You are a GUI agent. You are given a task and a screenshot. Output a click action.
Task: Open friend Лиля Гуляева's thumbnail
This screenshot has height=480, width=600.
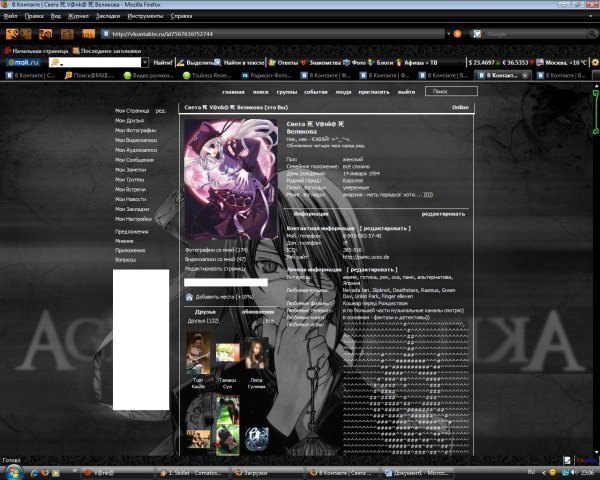click(x=256, y=353)
